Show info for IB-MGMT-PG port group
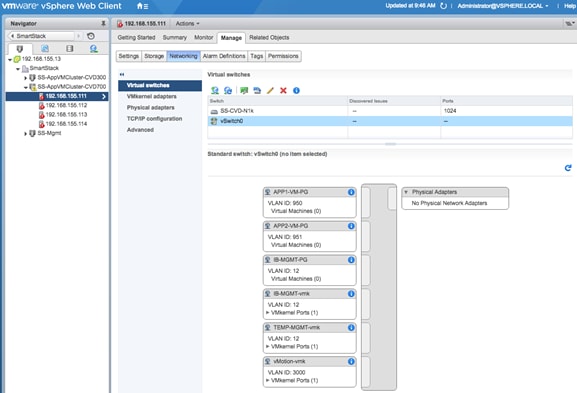The height and width of the screenshot is (393, 577). [351, 260]
